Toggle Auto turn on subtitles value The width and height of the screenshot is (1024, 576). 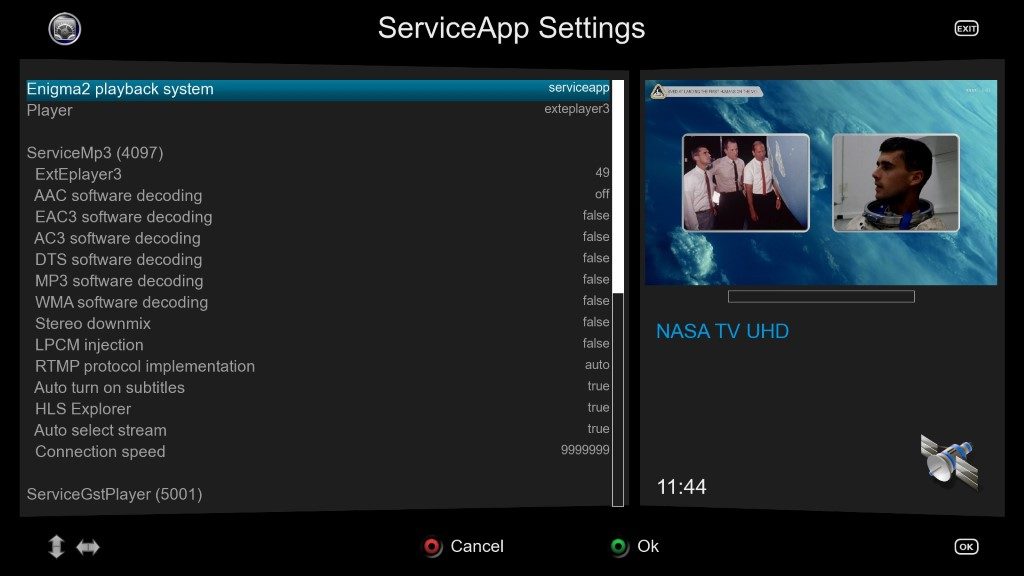coord(598,386)
